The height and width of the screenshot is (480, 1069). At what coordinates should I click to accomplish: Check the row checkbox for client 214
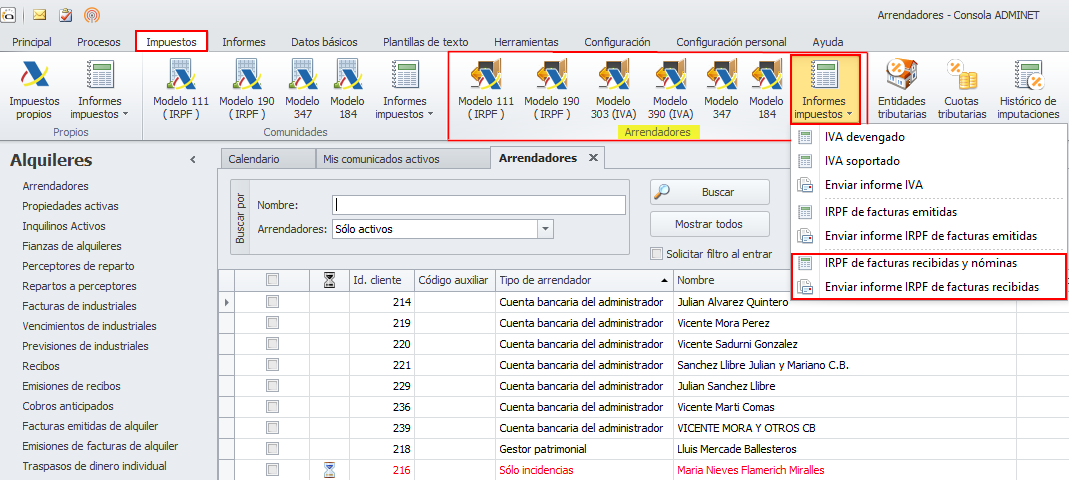[272, 302]
